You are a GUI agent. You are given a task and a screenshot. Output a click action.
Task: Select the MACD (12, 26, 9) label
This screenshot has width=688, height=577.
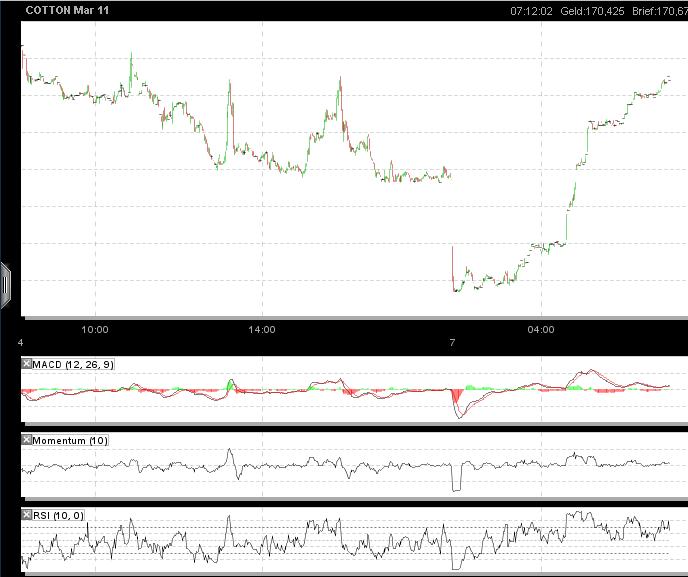(73, 365)
